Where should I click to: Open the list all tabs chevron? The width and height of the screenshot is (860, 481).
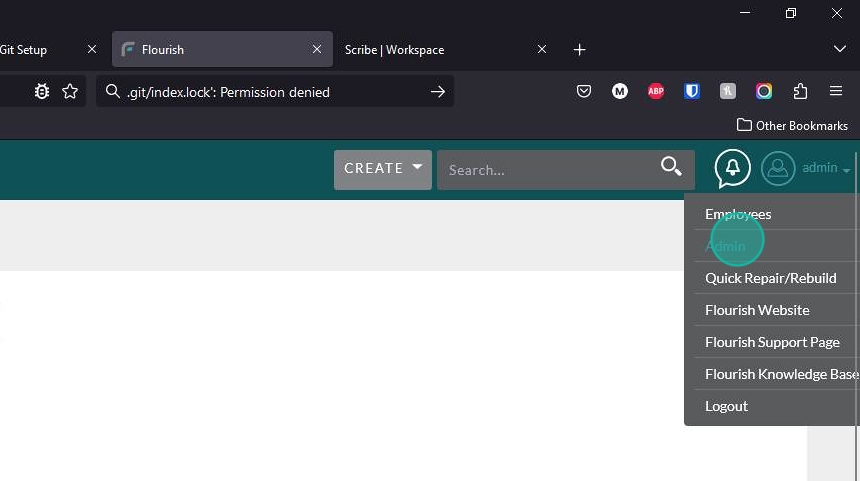click(839, 49)
